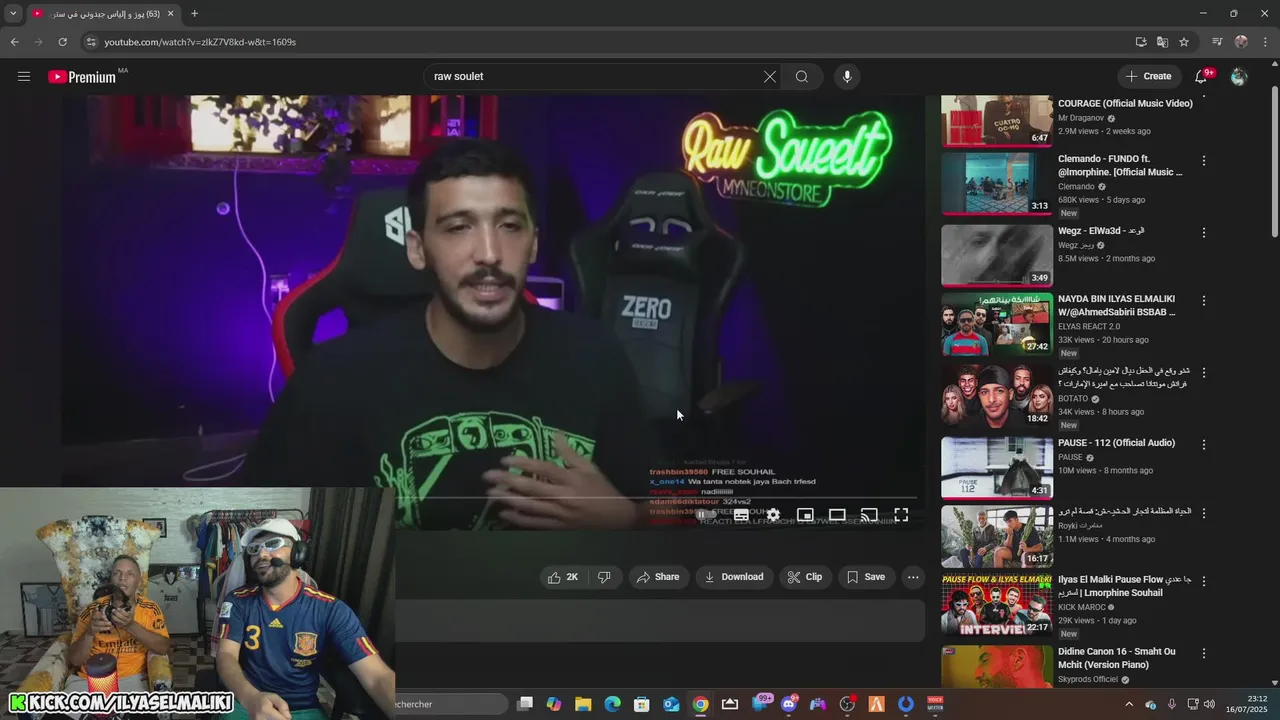Screen dimensions: 1280x720
Task: Bookmark this page with the star
Action: [x=1184, y=42]
